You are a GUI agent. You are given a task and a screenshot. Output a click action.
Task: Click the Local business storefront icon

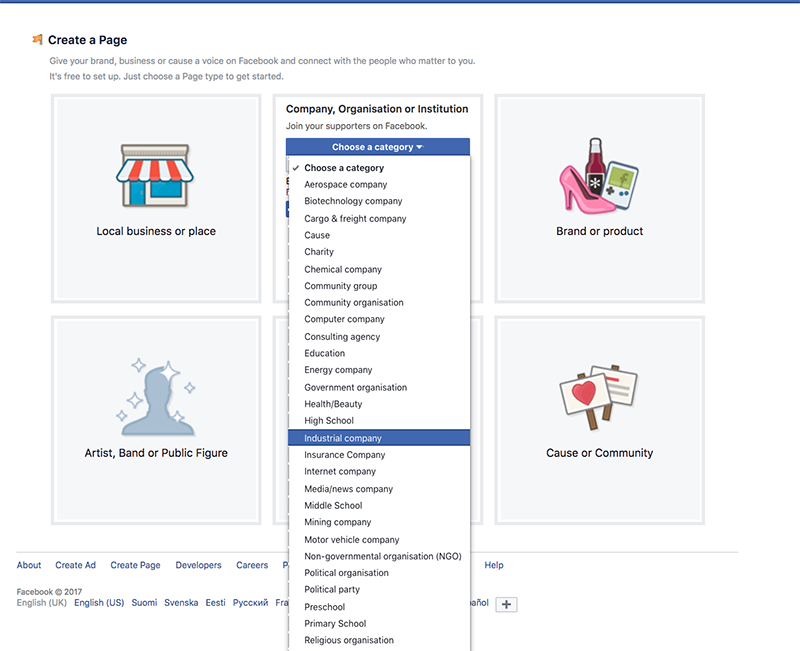point(155,175)
